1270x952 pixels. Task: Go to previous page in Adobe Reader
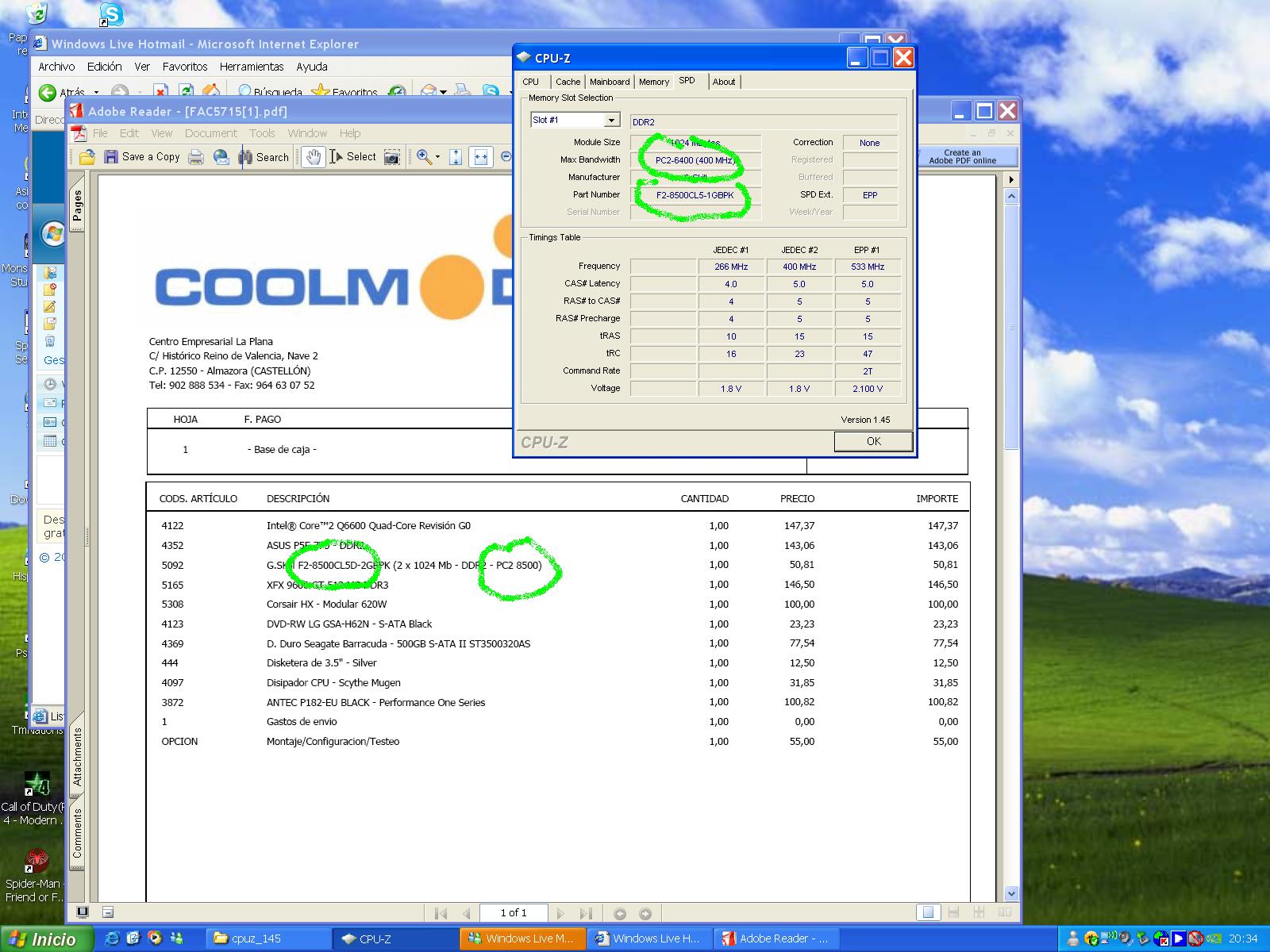coord(467,913)
